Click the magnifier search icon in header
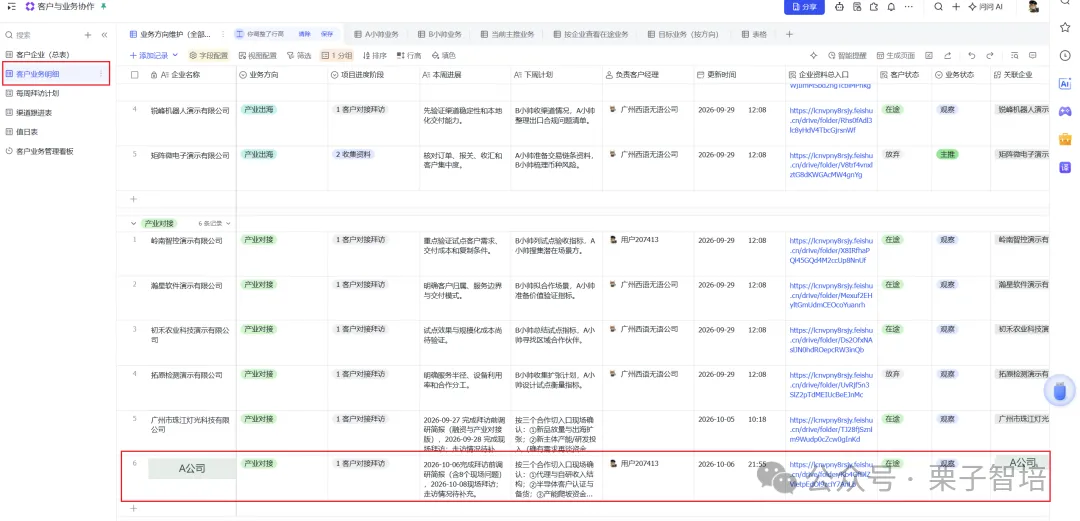The width and height of the screenshot is (1080, 521). 938,7
